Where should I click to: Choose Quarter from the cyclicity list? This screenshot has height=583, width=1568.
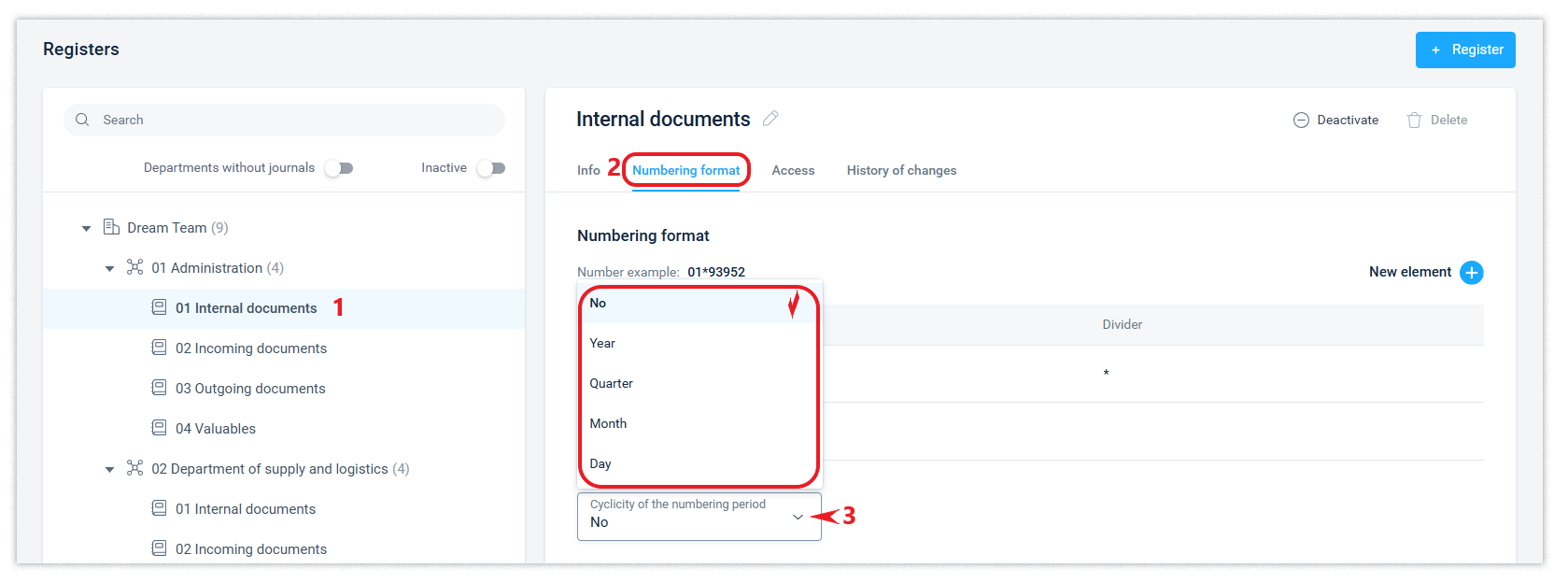[612, 383]
